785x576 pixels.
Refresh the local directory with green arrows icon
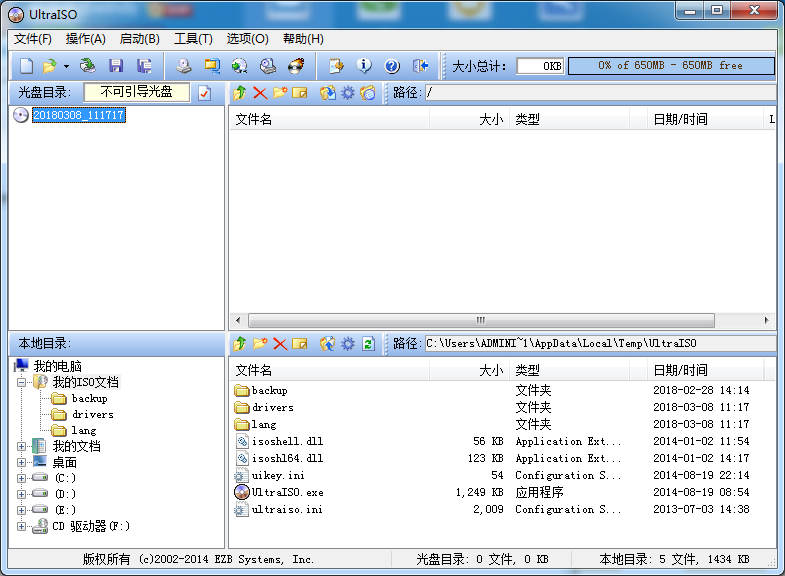click(x=368, y=344)
